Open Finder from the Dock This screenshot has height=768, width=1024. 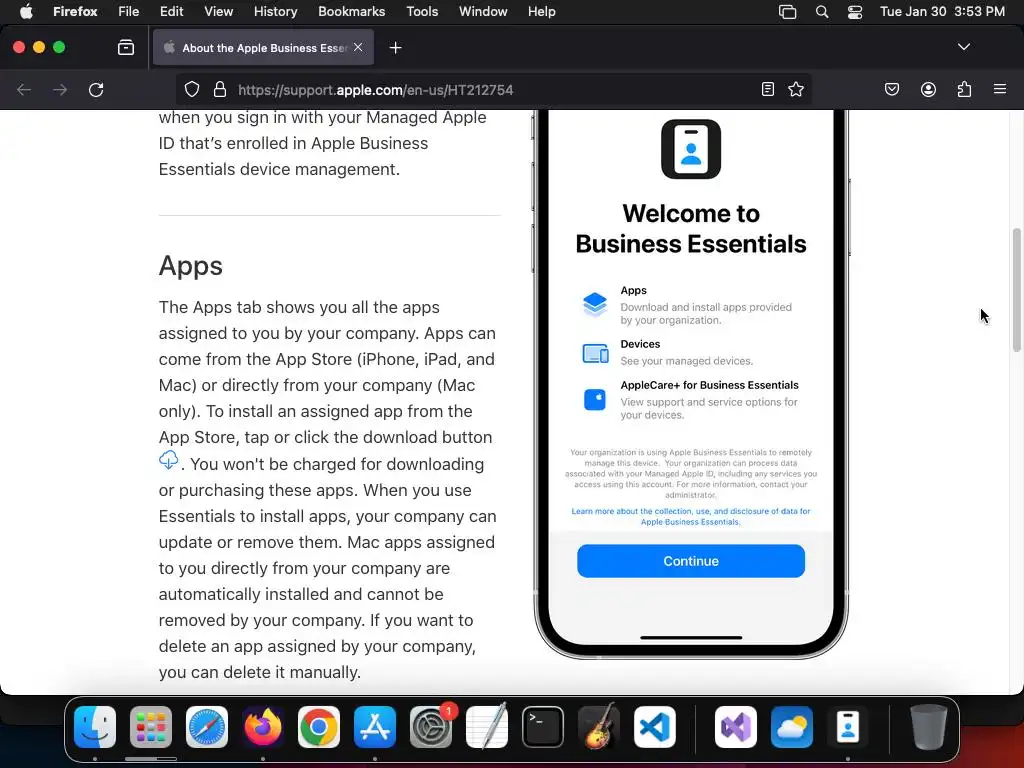tap(95, 727)
